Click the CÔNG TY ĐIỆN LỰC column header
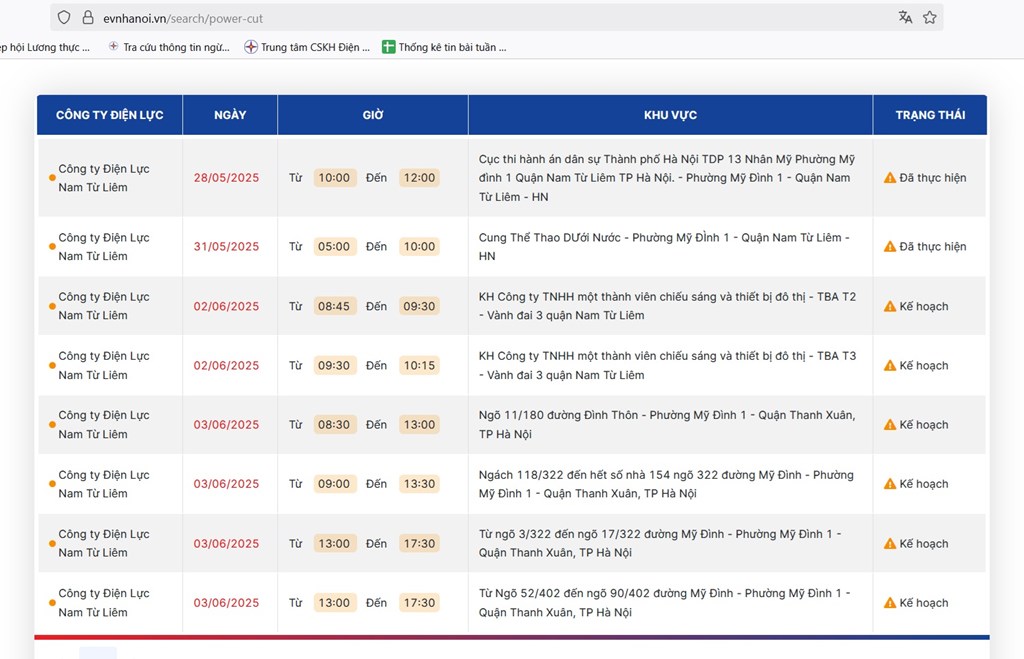 click(x=110, y=115)
